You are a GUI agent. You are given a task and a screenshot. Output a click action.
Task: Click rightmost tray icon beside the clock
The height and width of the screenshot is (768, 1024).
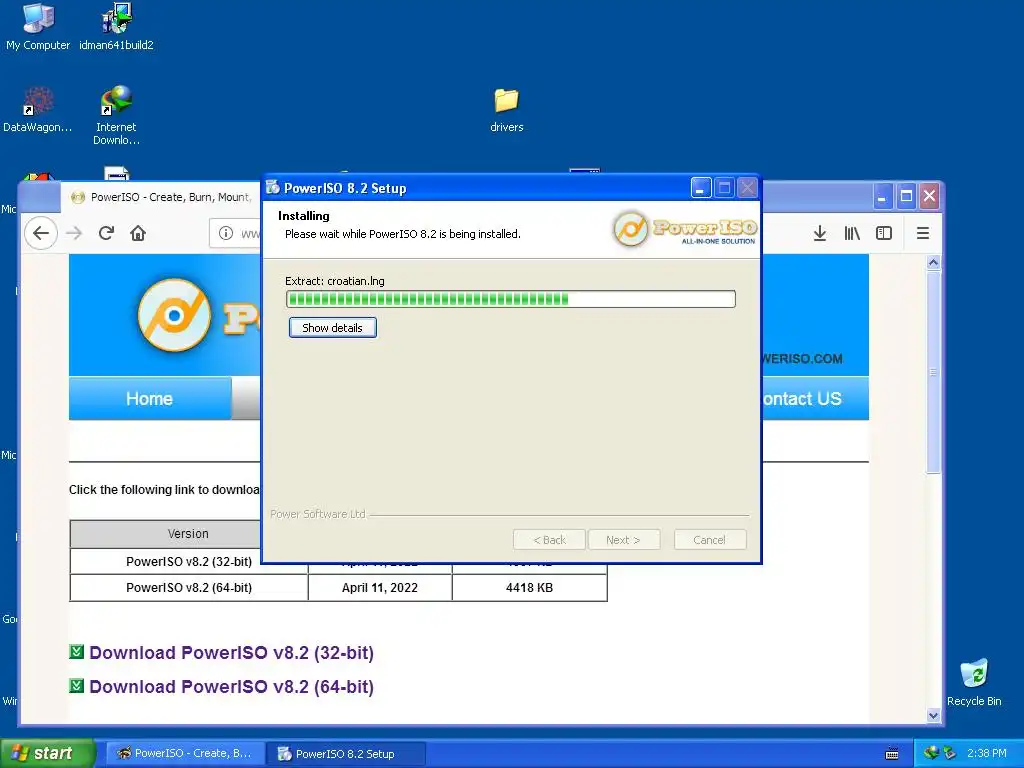click(x=949, y=753)
